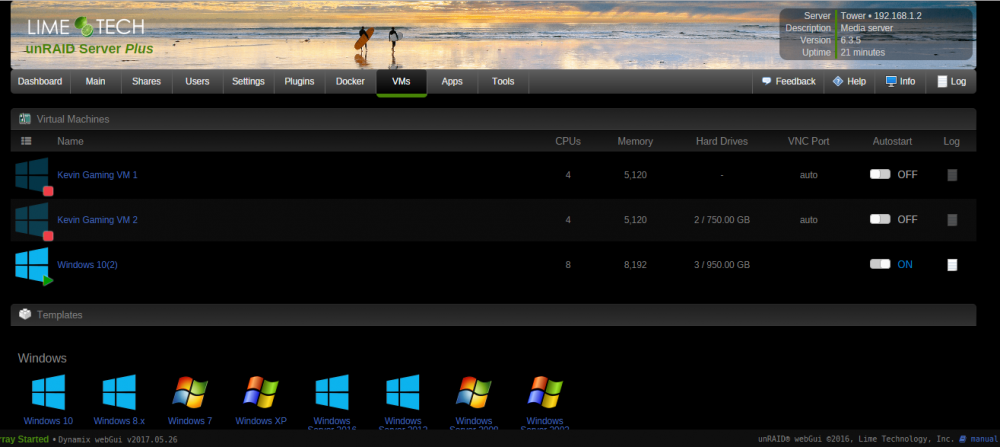Select the Windows Server 2012 template icon

click(x=402, y=392)
